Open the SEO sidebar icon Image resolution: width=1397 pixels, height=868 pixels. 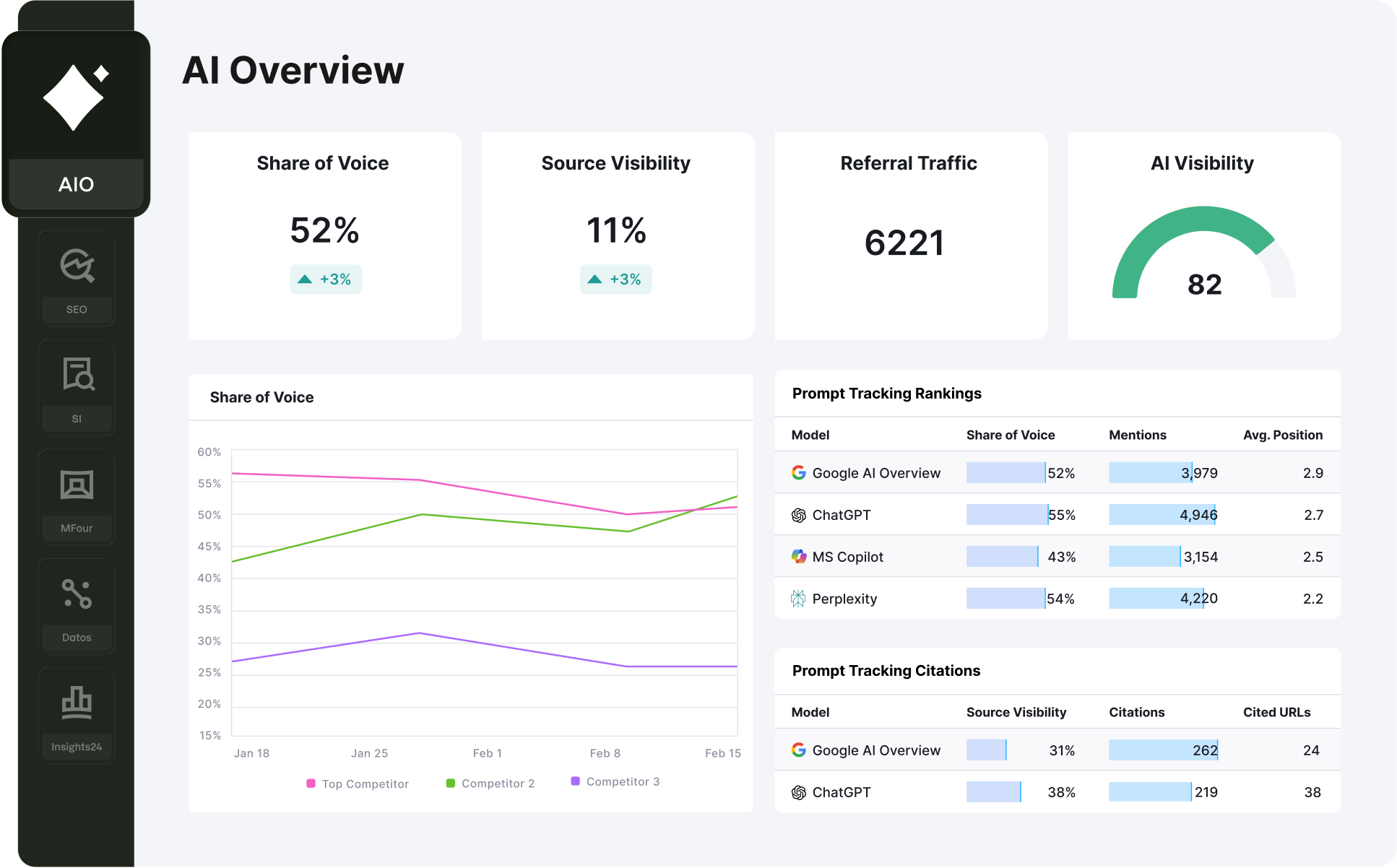pyautogui.click(x=77, y=266)
